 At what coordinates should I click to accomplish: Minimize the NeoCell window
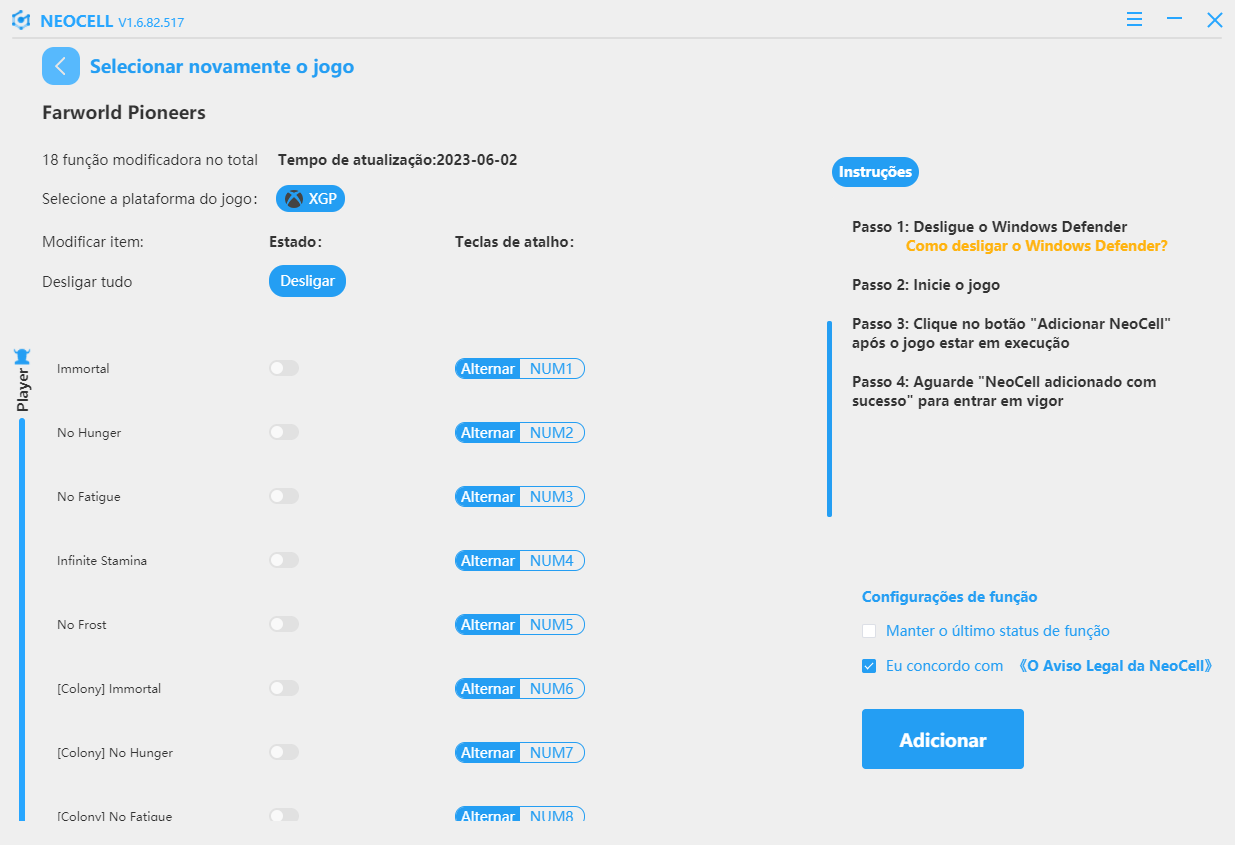point(1175,19)
